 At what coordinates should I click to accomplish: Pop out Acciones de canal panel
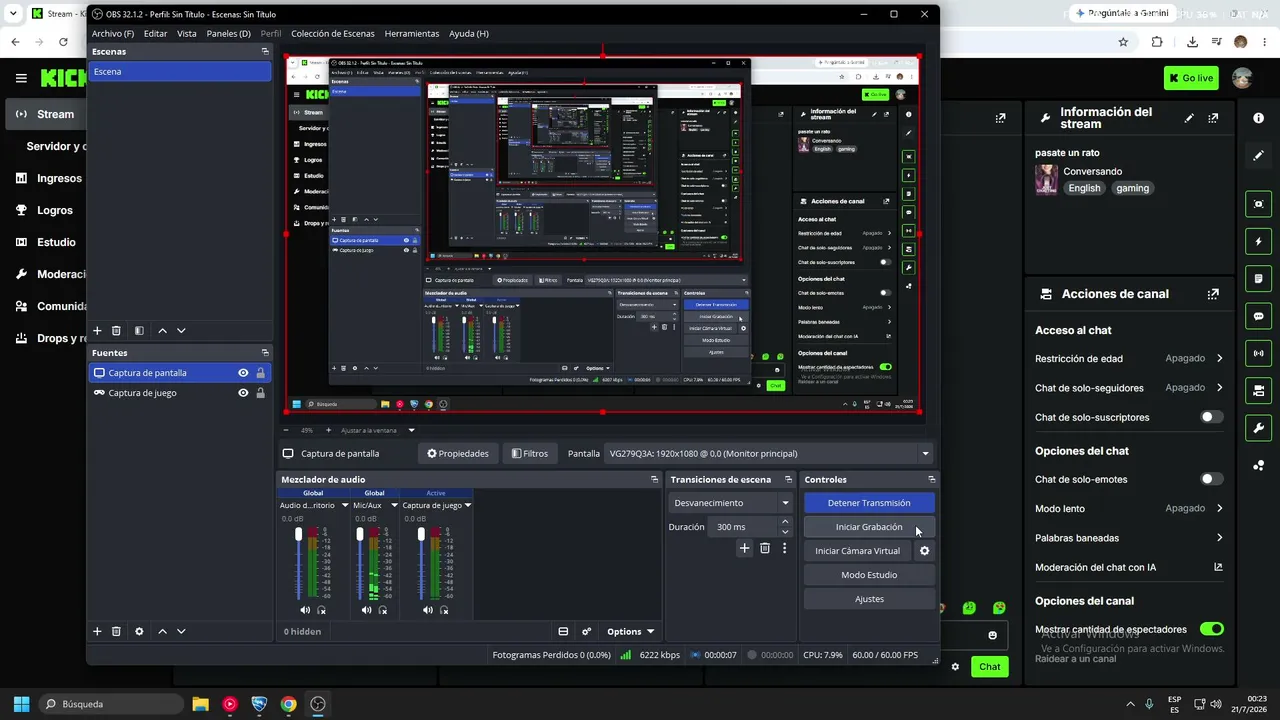(x=1213, y=294)
